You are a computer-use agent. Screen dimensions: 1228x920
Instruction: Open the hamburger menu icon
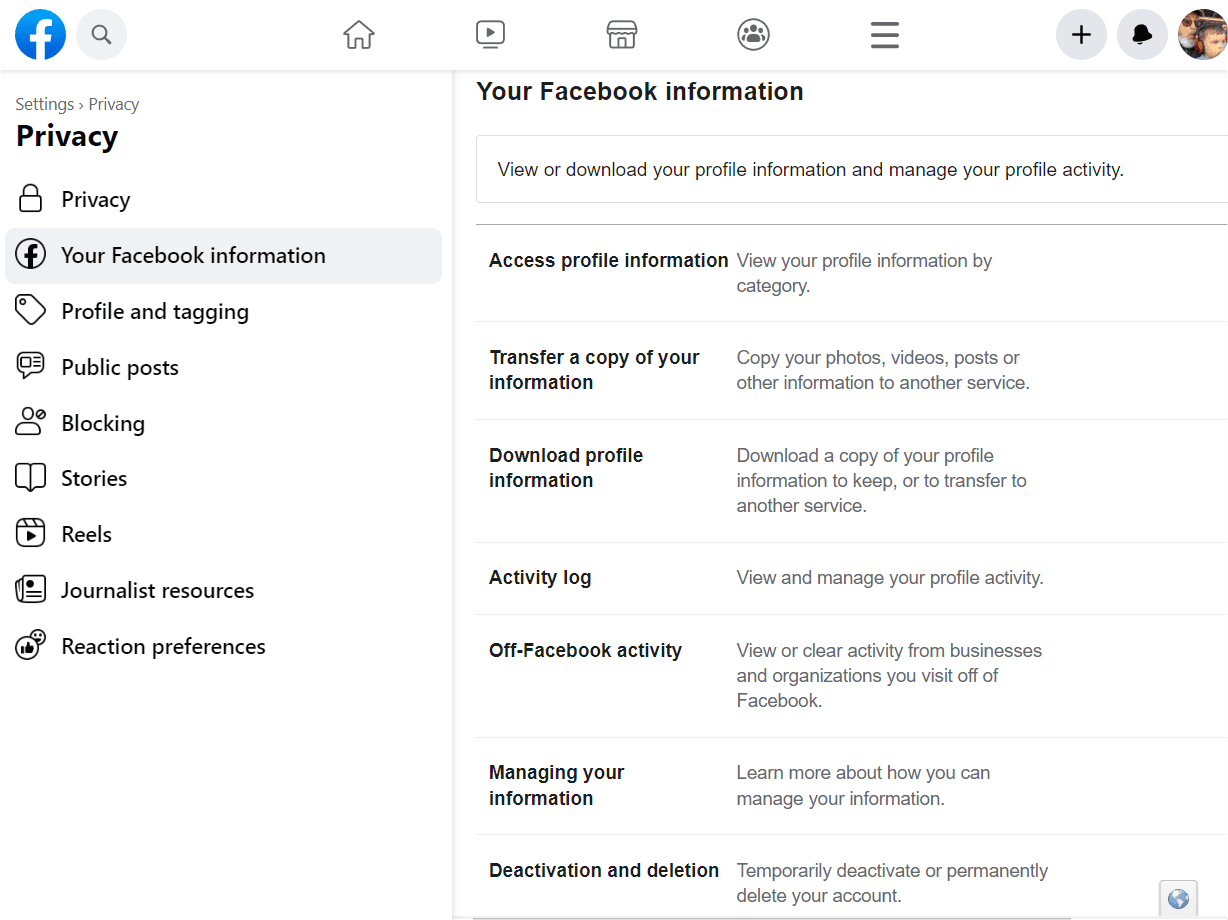click(x=884, y=34)
